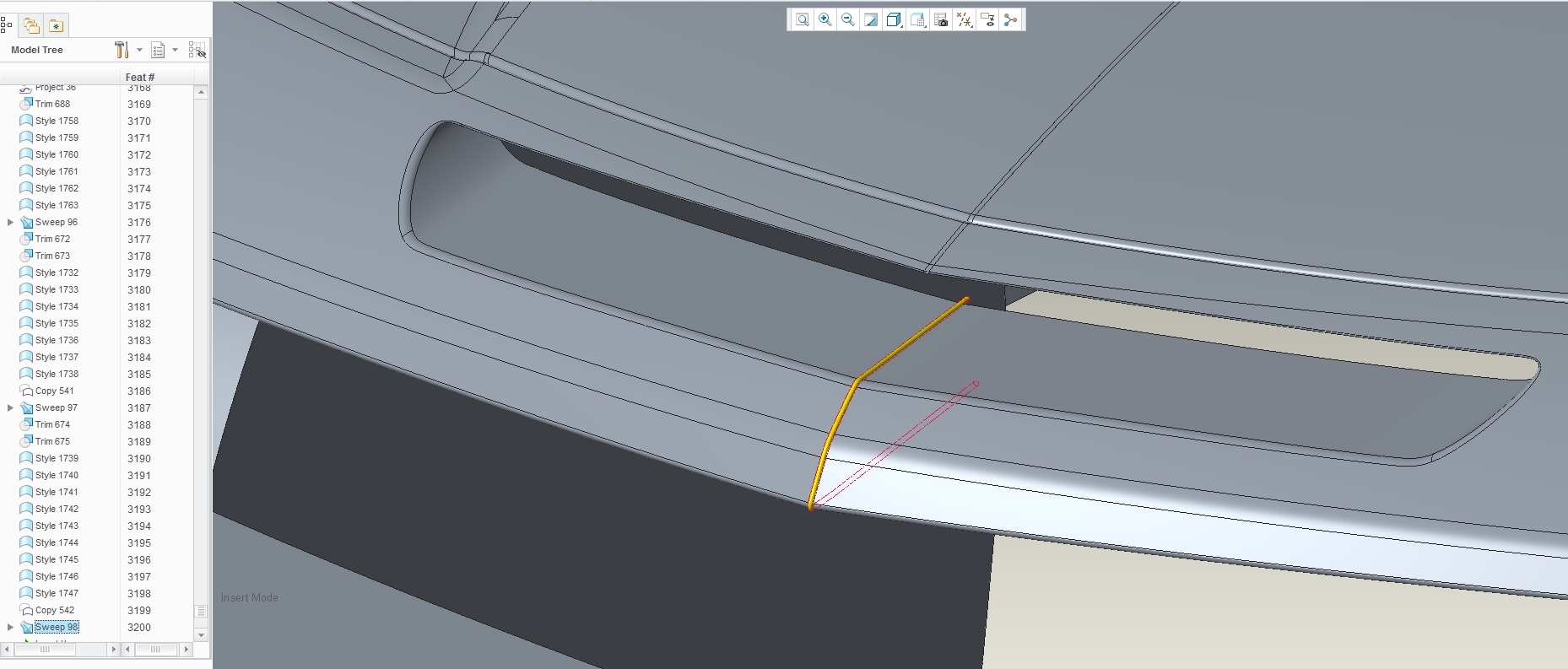Click the Style 1760 feature icon
1568x669 pixels.
[26, 154]
